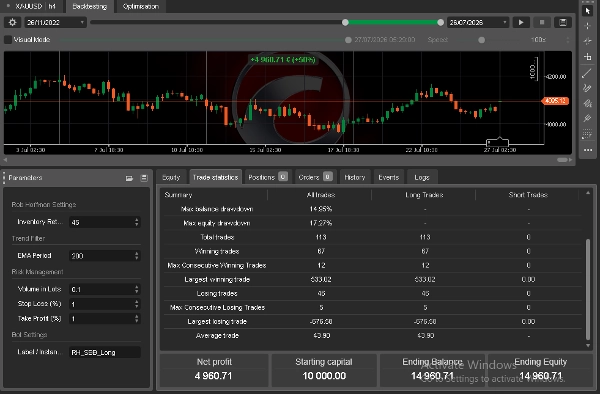
Task: Select the tool right below trend line
Action: pyautogui.click(x=587, y=88)
